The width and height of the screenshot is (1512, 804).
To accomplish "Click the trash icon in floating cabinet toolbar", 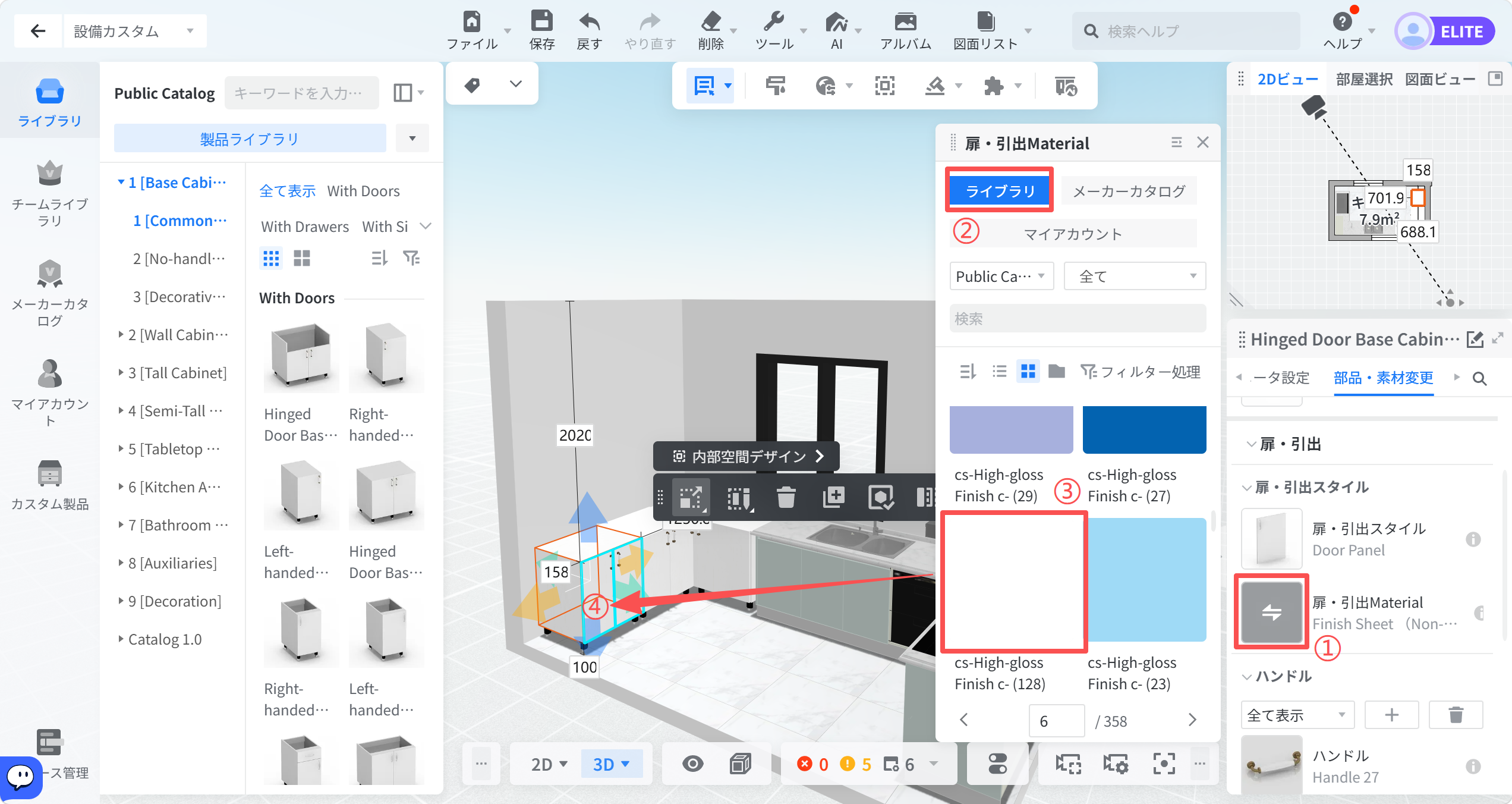I will [x=786, y=497].
